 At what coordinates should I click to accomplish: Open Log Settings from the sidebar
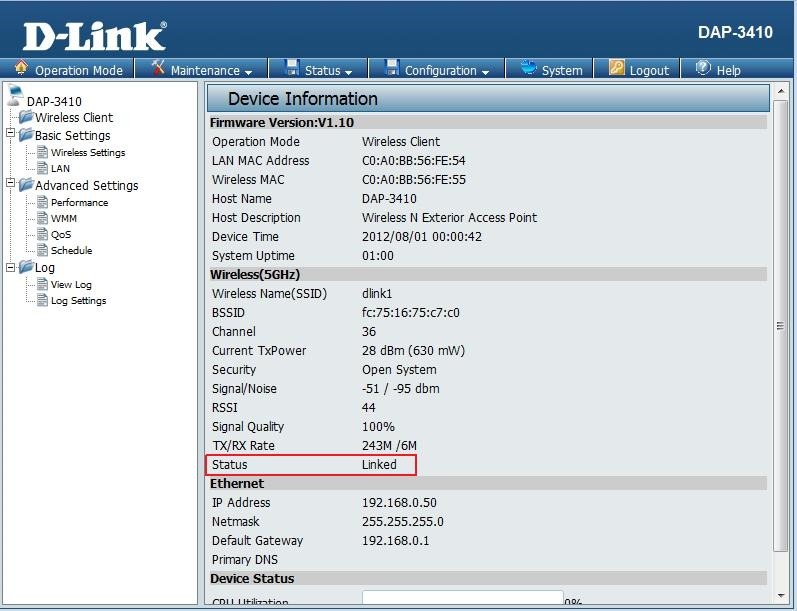tap(78, 301)
